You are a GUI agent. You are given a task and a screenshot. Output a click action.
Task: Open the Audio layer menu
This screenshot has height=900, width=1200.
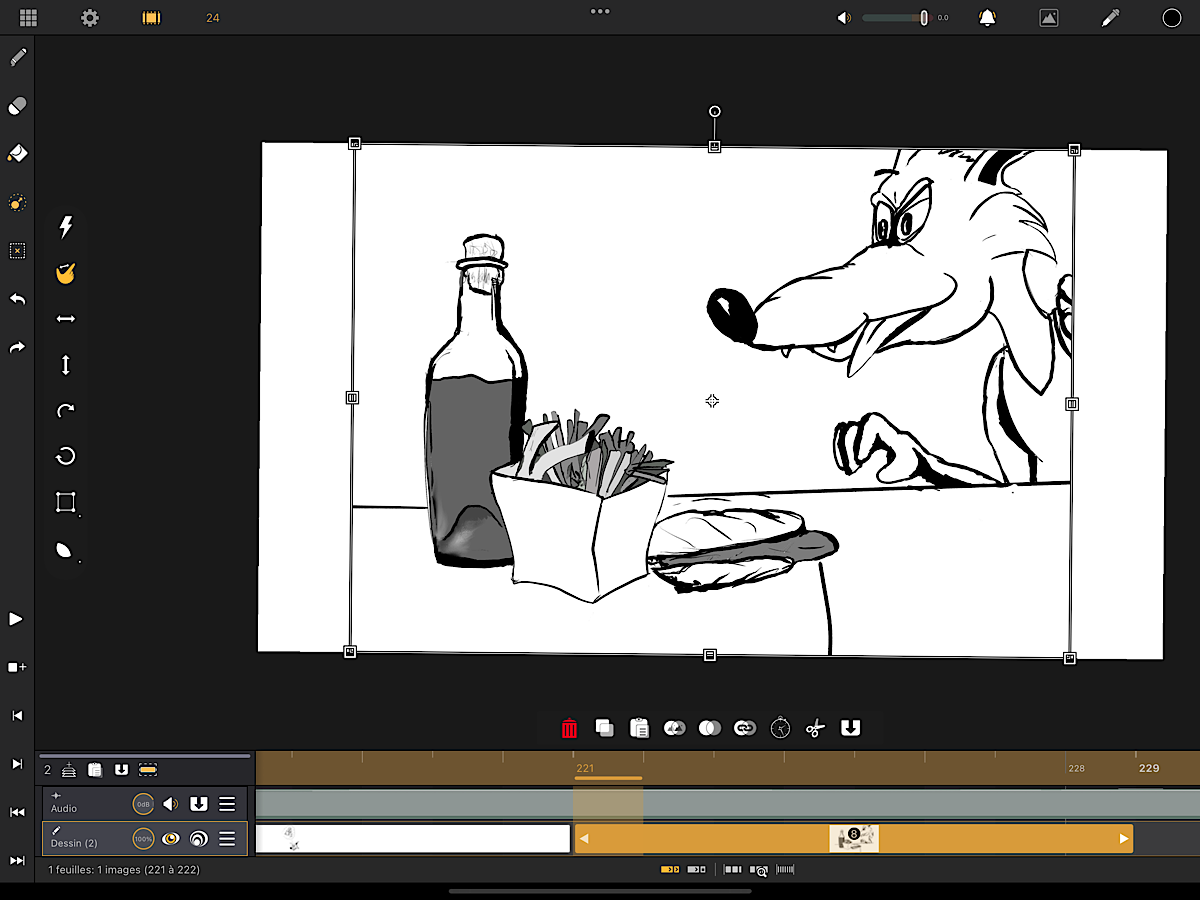227,804
